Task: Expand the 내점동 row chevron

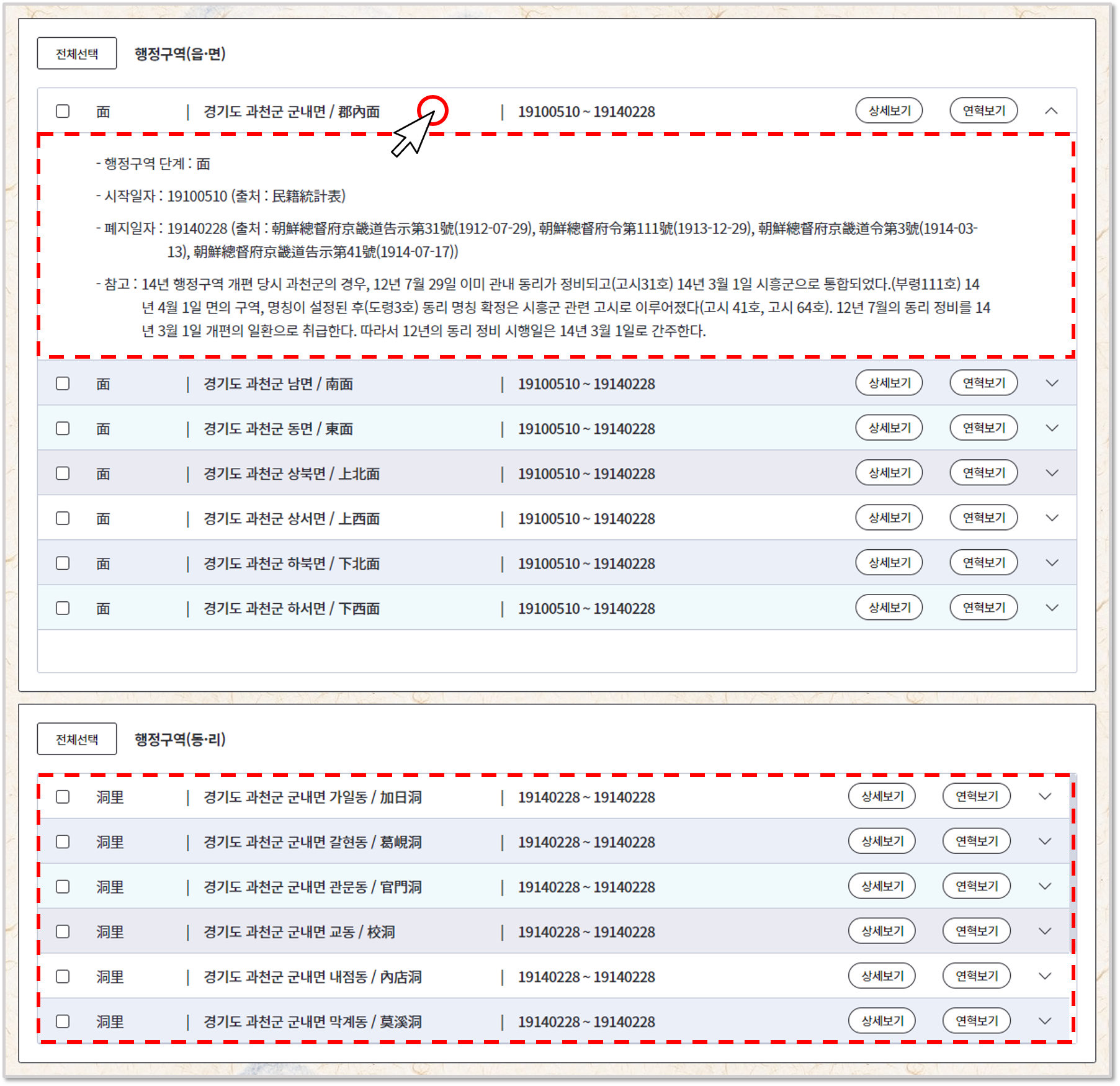Action: tap(1045, 976)
